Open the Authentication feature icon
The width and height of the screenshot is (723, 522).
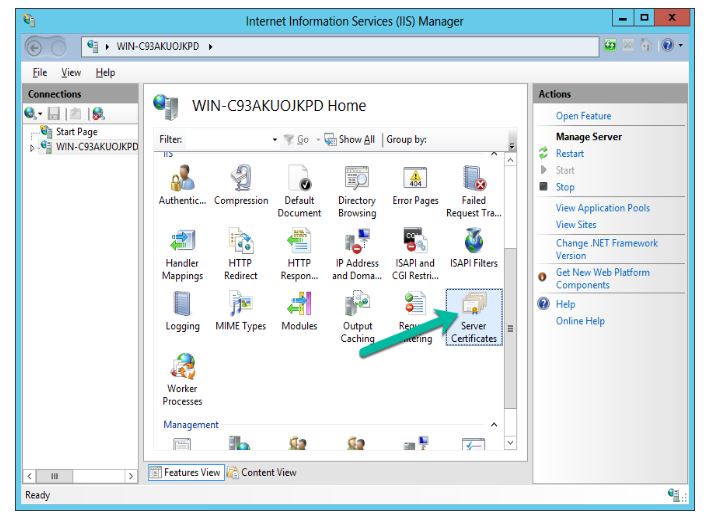pos(182,184)
